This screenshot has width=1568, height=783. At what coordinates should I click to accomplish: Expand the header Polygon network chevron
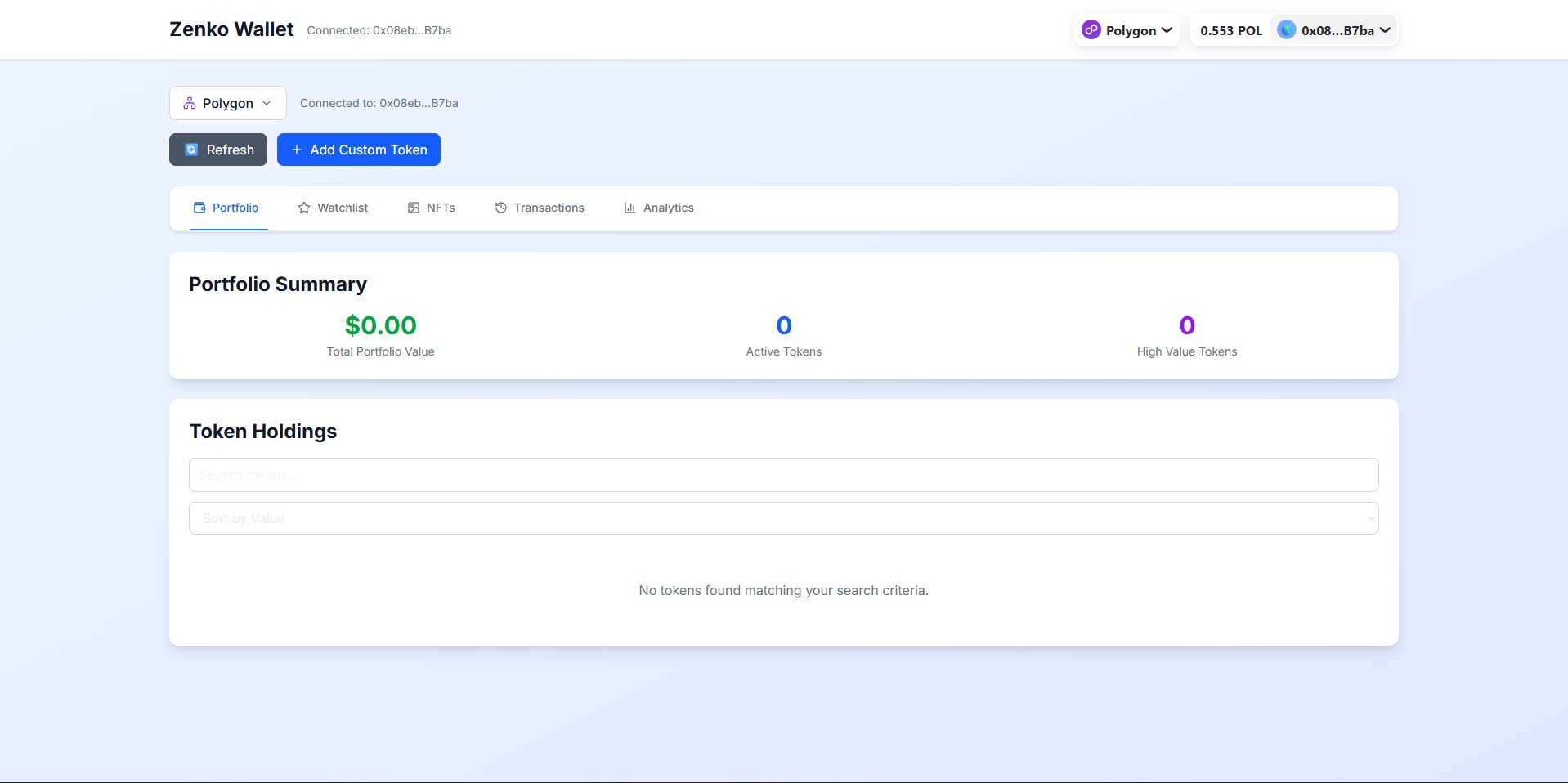(1167, 30)
